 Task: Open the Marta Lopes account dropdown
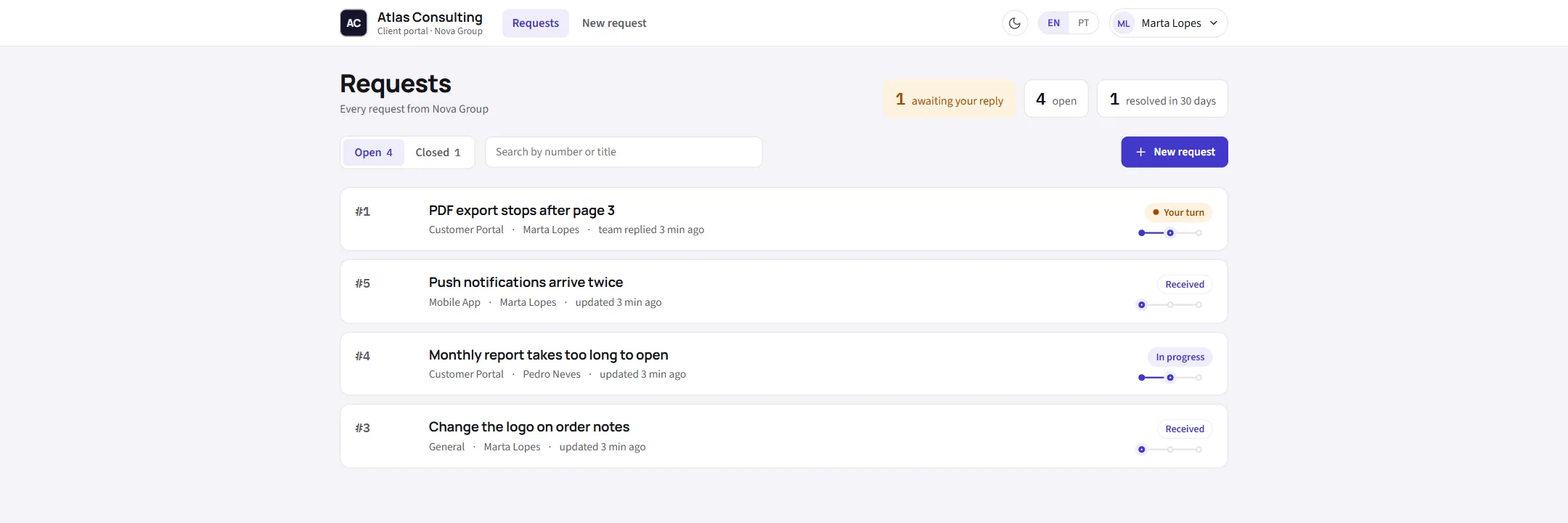(1169, 23)
